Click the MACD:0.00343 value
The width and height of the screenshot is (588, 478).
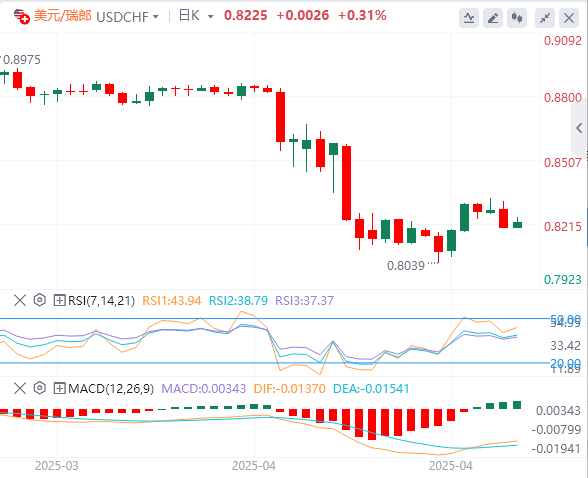click(204, 389)
